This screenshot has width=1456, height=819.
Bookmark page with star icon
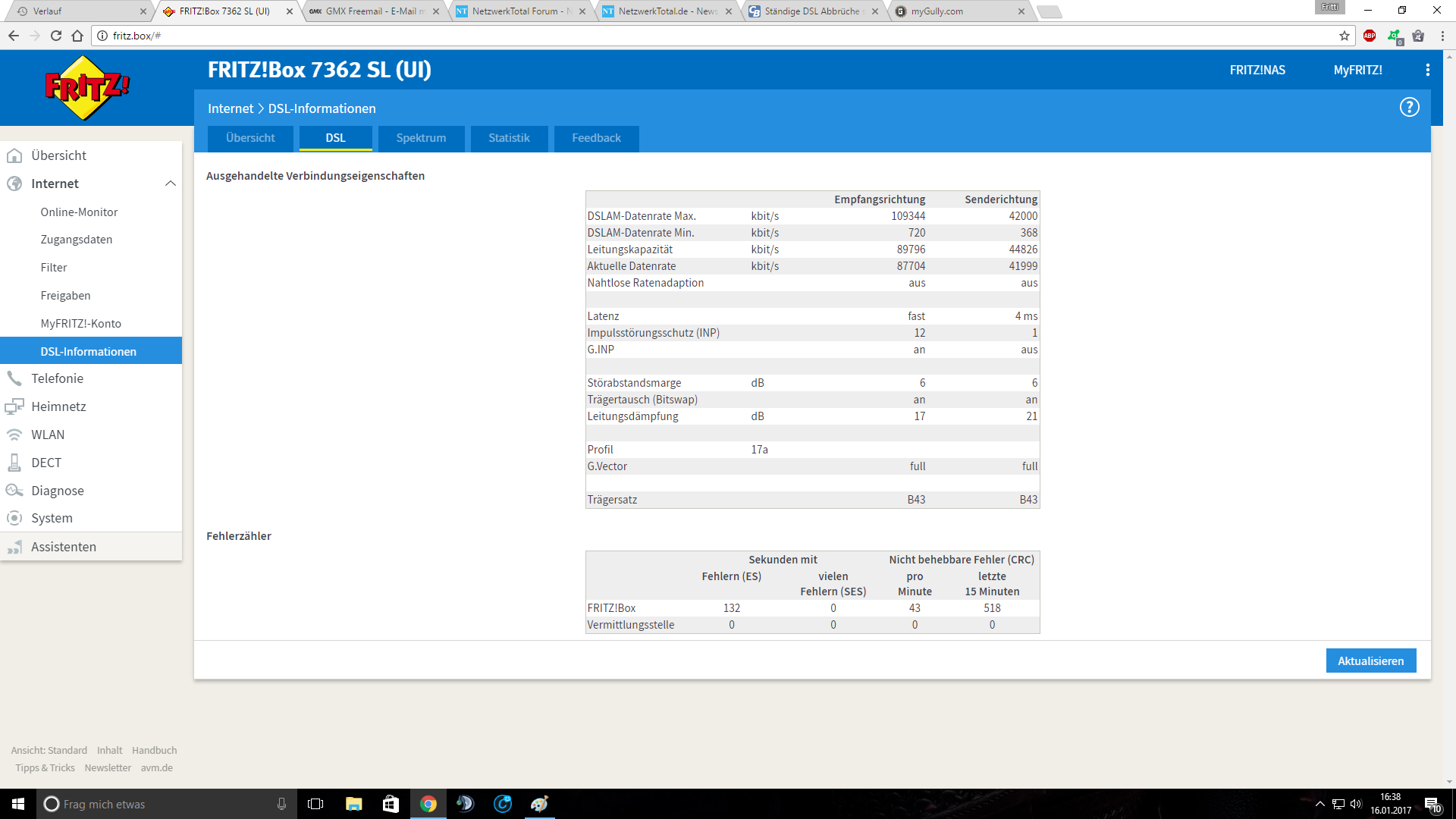coord(1345,36)
